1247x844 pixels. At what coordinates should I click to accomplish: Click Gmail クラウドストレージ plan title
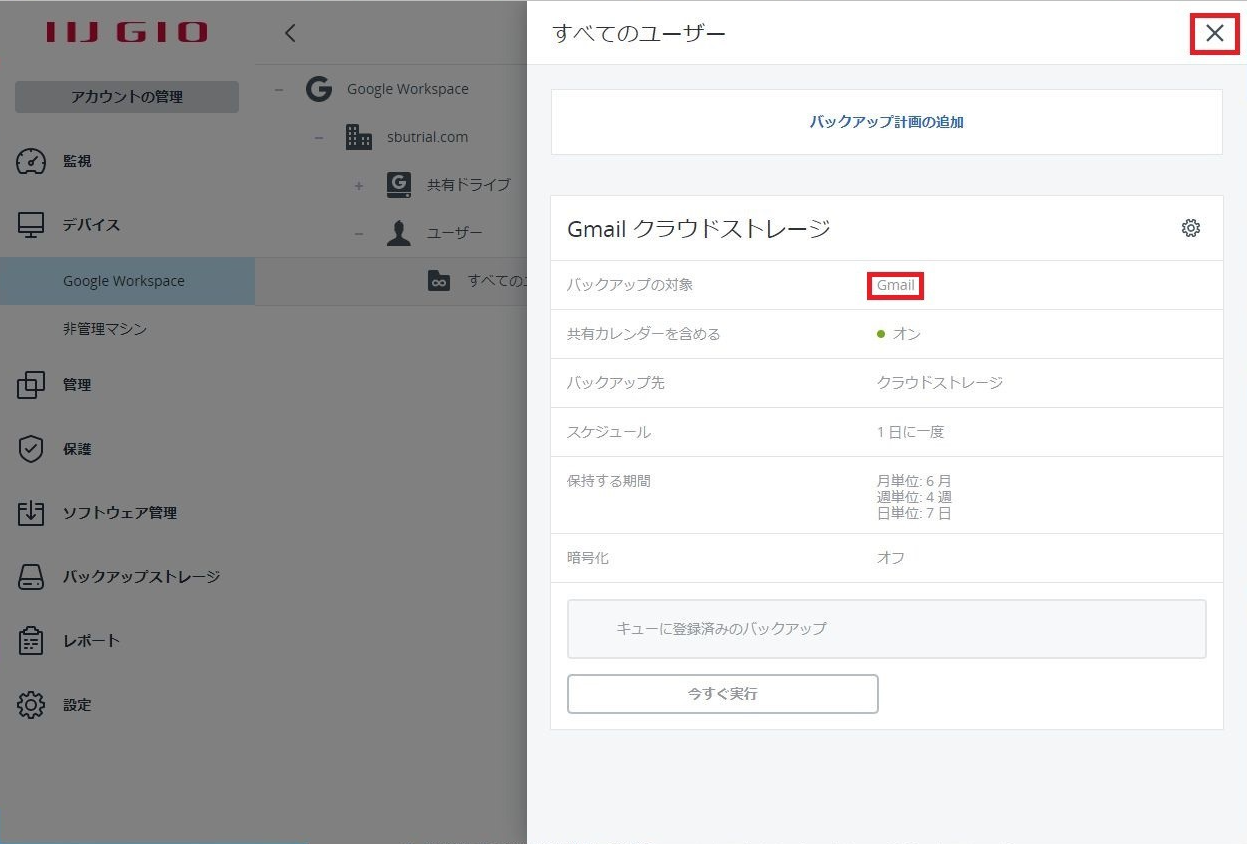pyautogui.click(x=699, y=228)
